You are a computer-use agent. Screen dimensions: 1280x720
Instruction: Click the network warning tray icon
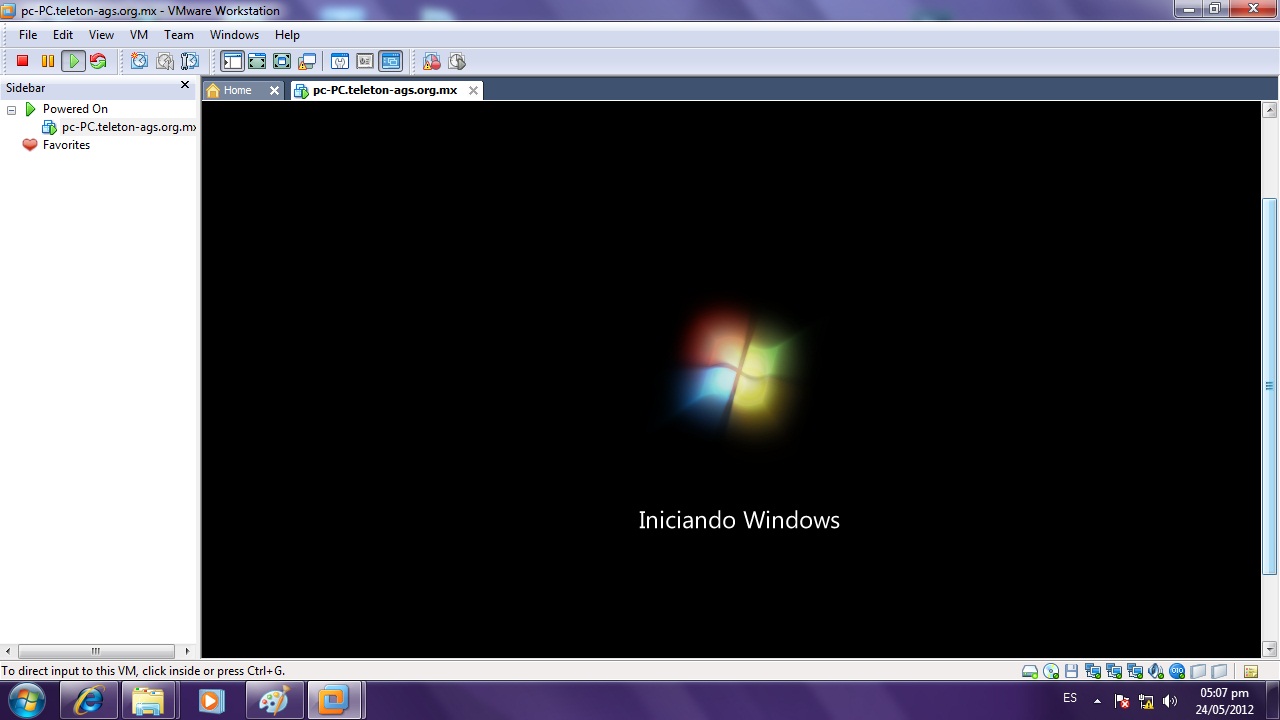(x=1146, y=701)
